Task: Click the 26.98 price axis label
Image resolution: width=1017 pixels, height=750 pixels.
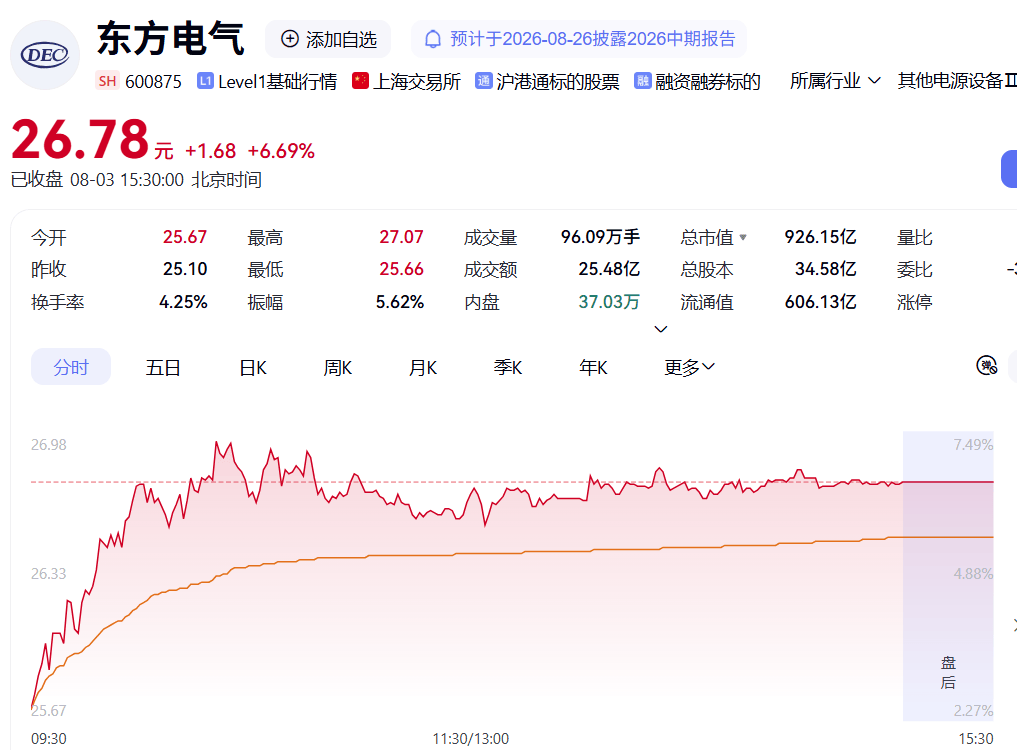Action: (x=49, y=444)
